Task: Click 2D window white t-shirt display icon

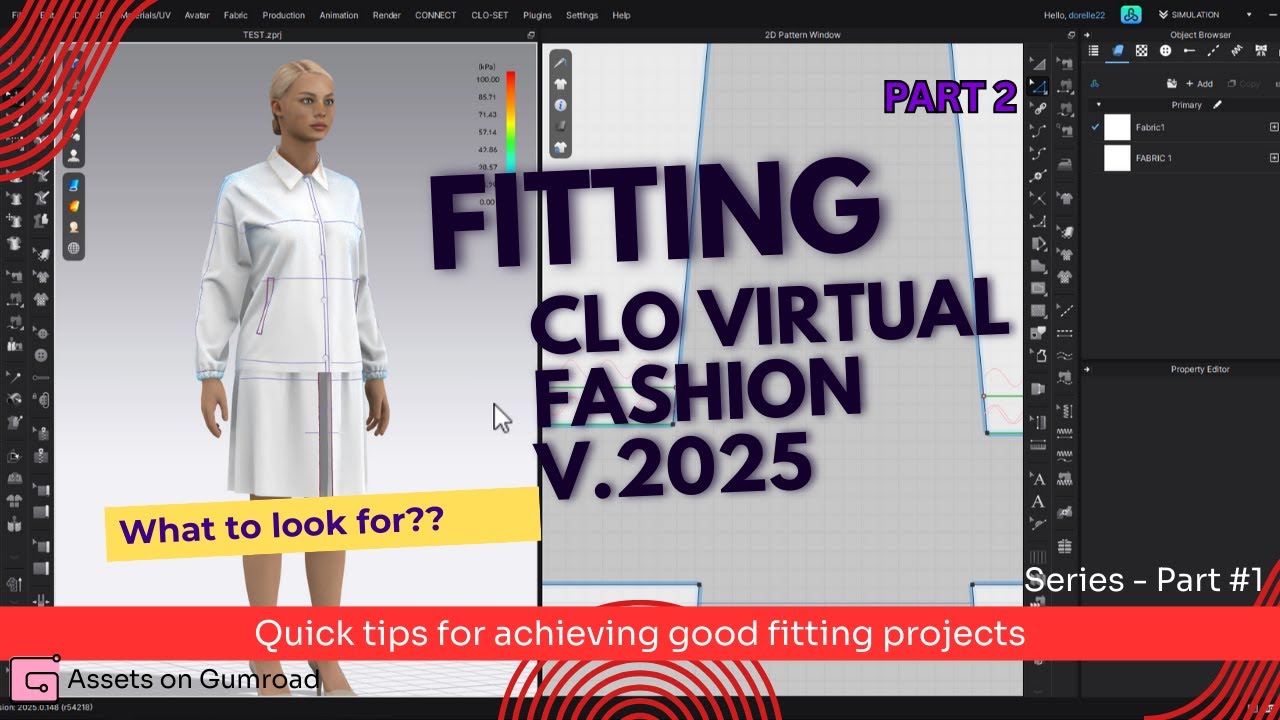Action: point(561,84)
